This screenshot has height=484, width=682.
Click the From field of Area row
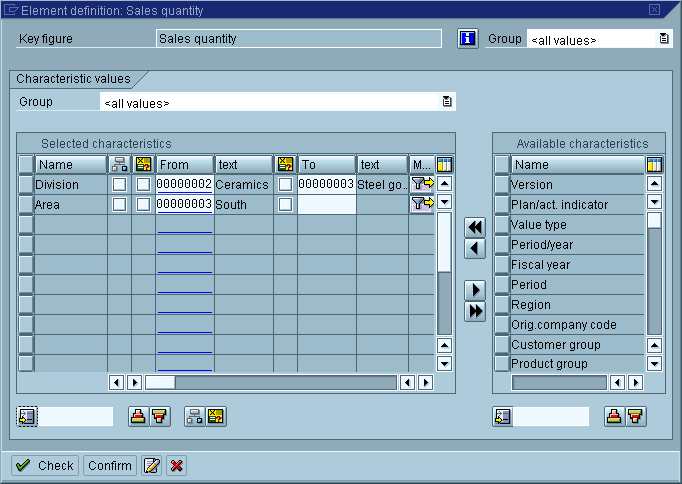[x=184, y=204]
